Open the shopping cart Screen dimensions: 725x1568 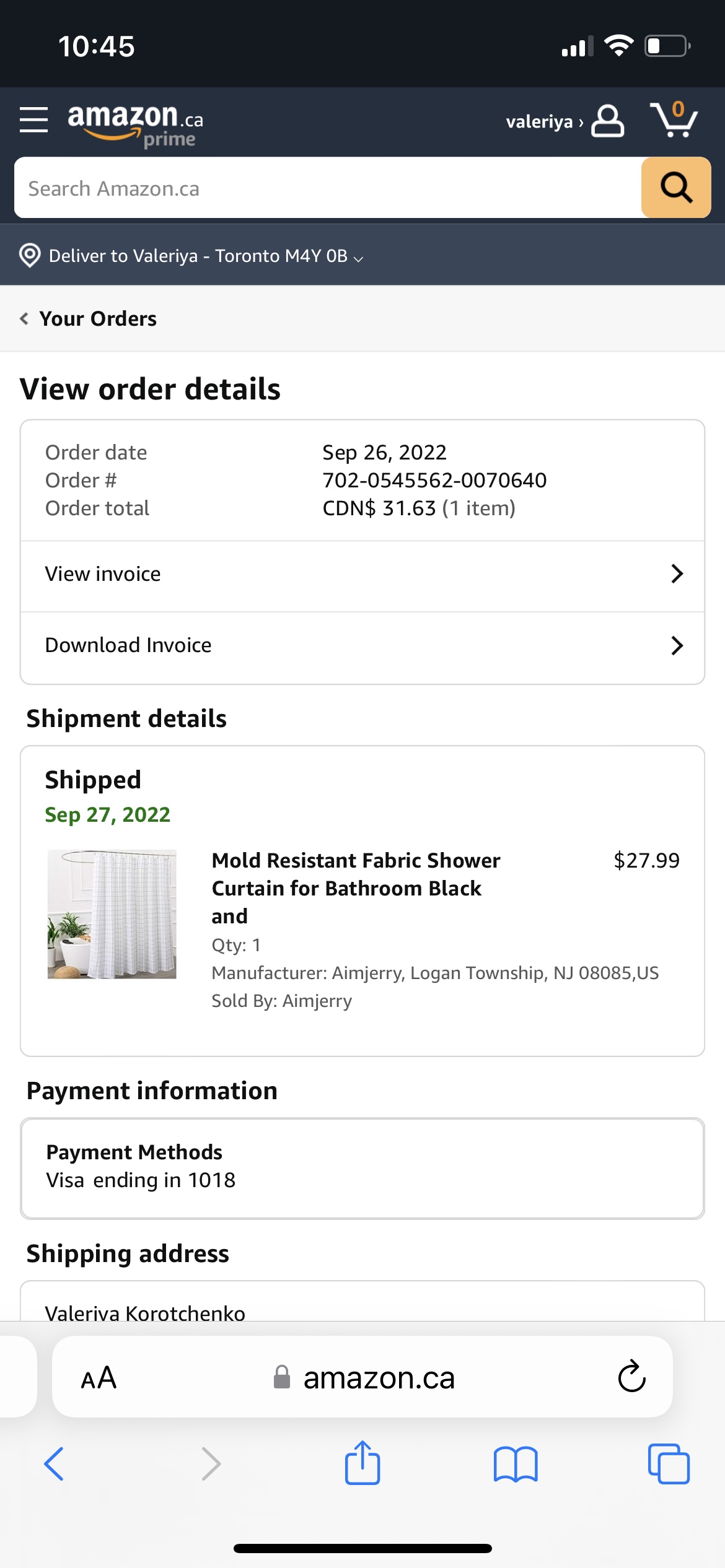674,120
